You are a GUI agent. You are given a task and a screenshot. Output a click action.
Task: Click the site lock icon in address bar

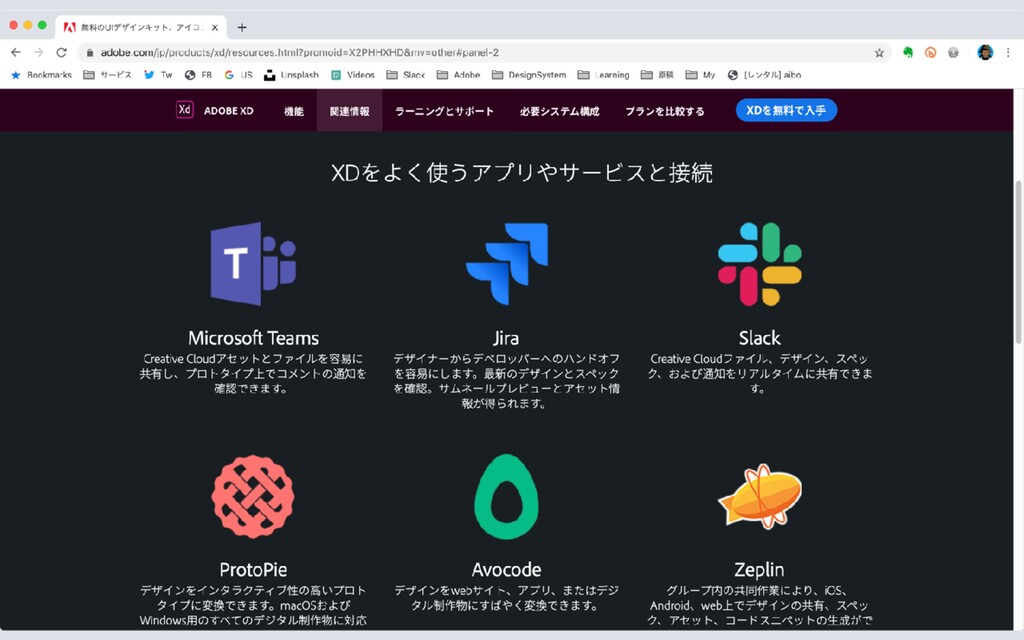(x=90, y=53)
